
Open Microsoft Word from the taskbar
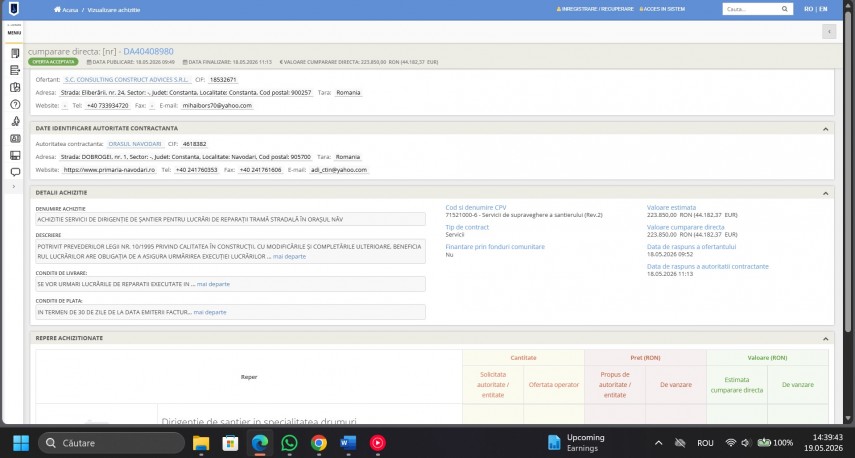tap(348, 443)
